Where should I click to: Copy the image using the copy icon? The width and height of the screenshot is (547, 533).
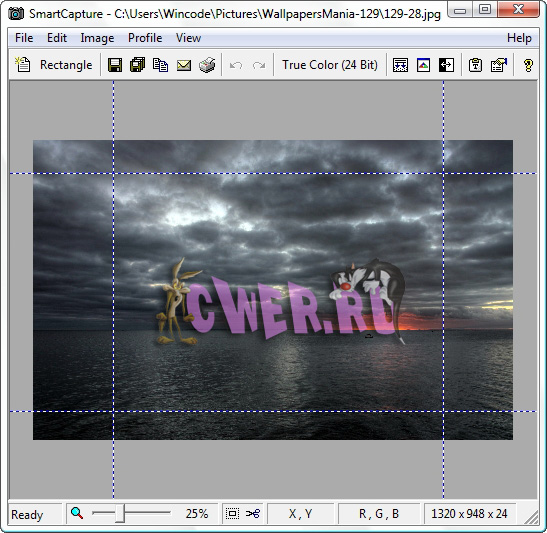click(x=160, y=65)
